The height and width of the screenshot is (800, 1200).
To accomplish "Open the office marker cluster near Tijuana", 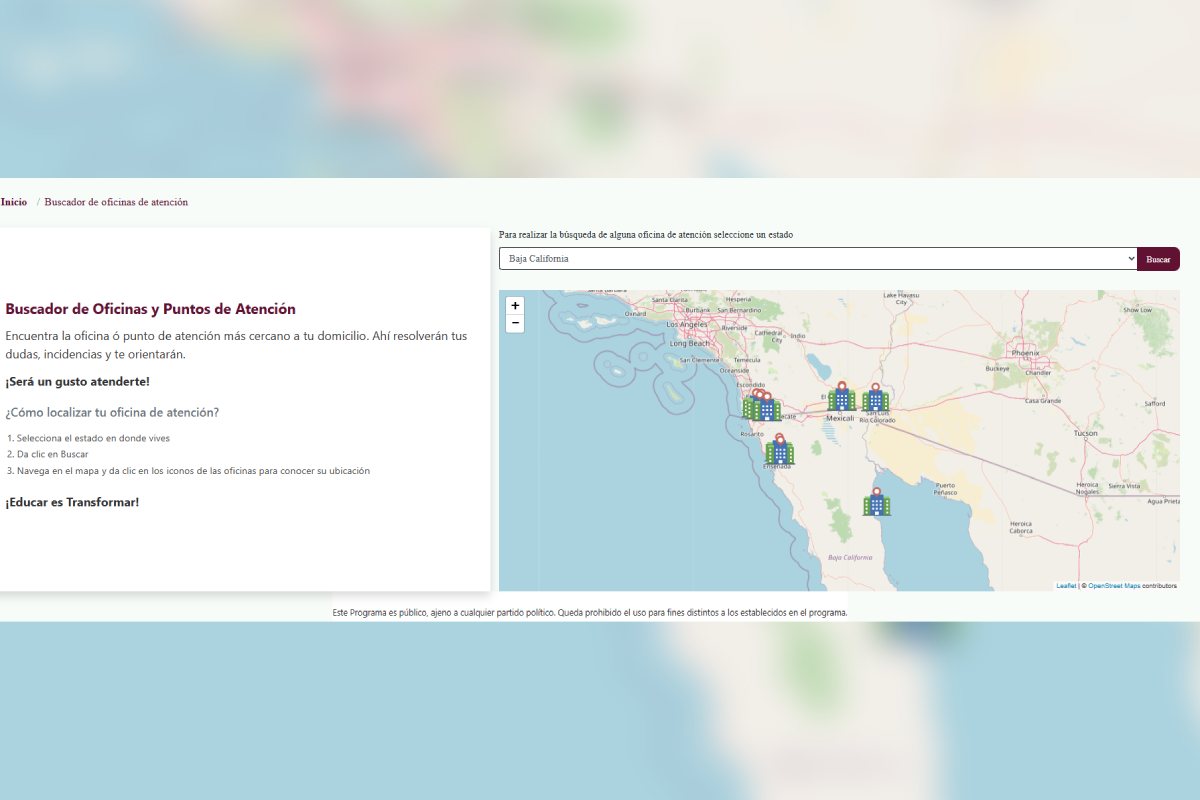I will (764, 407).
